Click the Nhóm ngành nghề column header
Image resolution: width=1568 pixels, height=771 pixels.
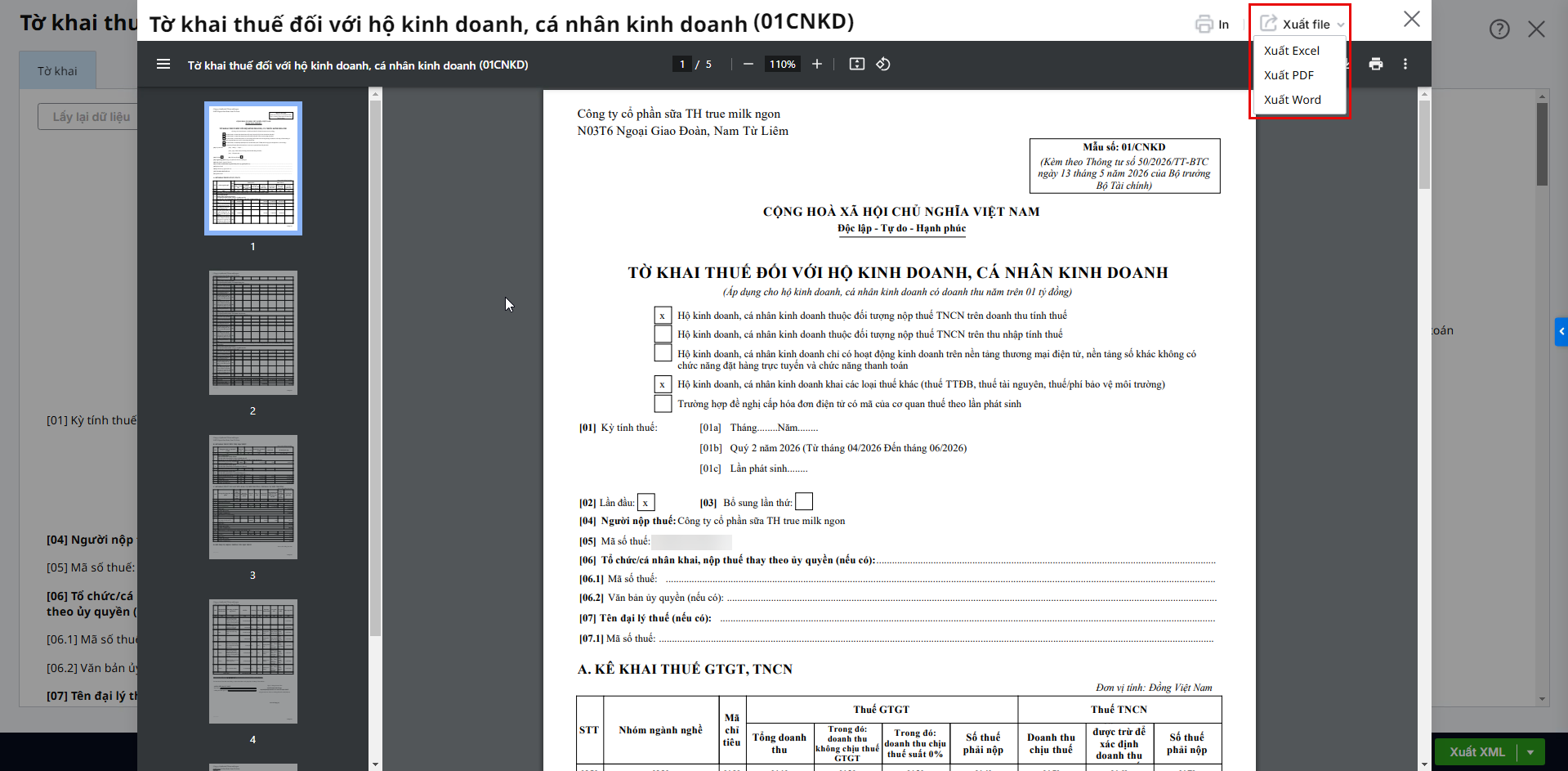tap(660, 730)
